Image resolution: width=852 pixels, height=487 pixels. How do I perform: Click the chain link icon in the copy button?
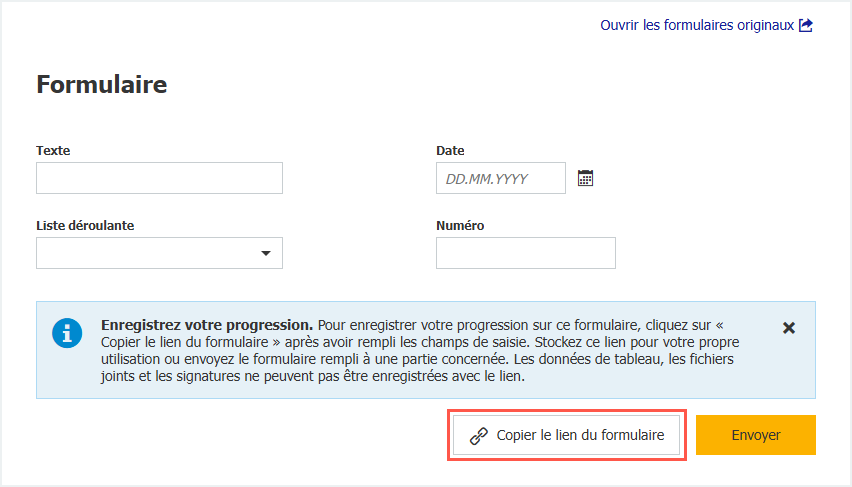479,435
